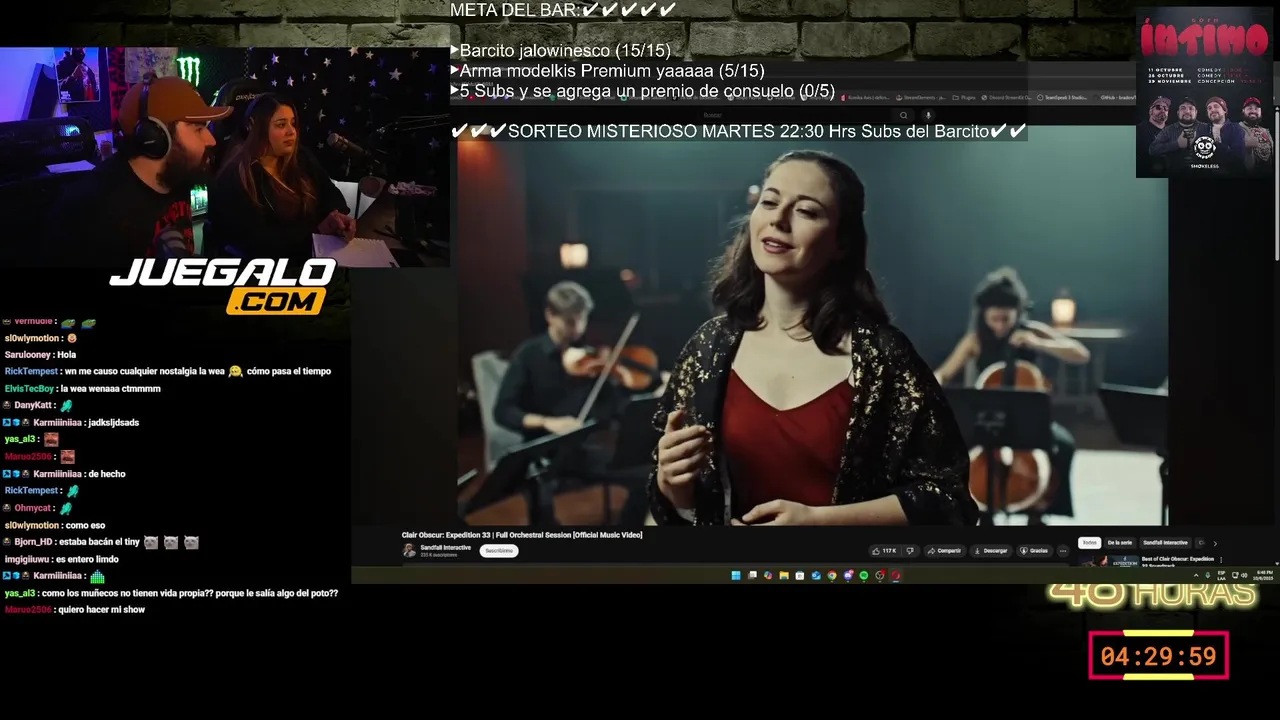
Task: Click the Barcito jalowinesco goal line
Action: tap(560, 50)
